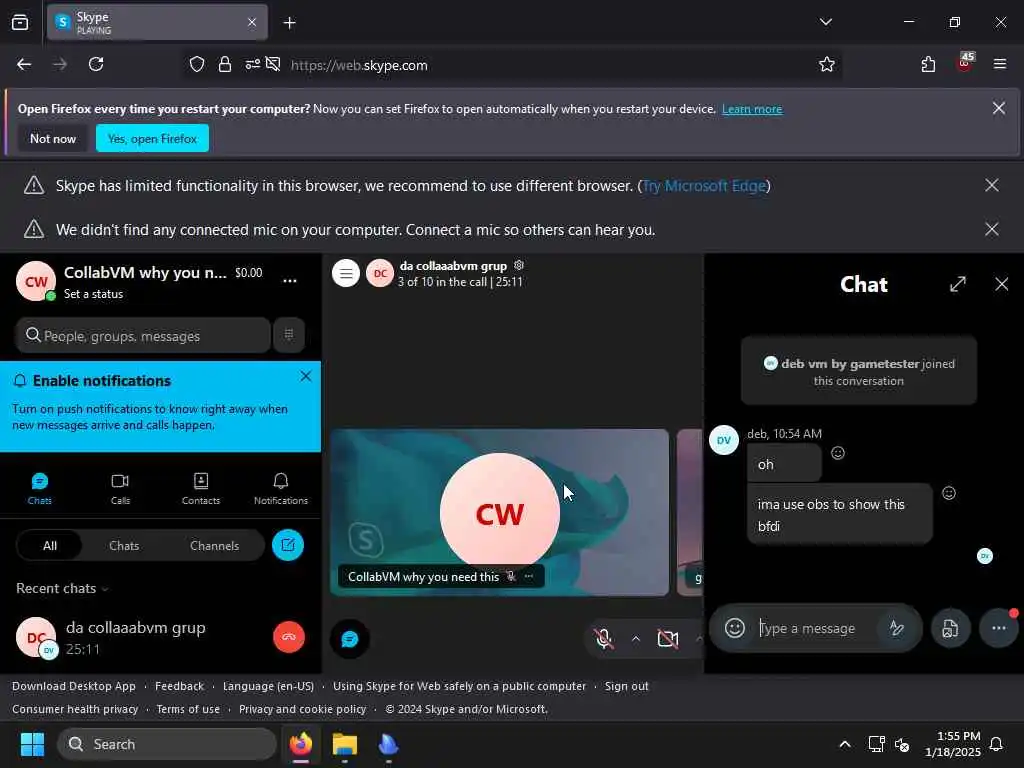Click the Sign out link

pos(626,686)
